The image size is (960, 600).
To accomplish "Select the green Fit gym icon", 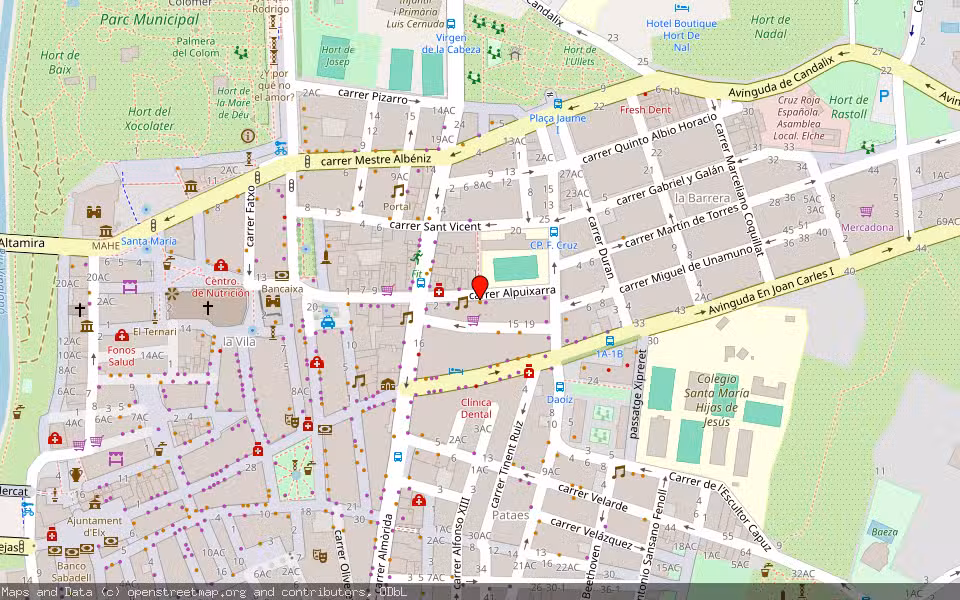I will tap(417, 258).
